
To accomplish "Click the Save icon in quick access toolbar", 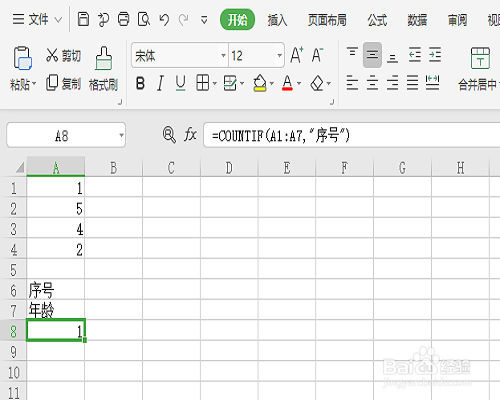I will pos(83,19).
